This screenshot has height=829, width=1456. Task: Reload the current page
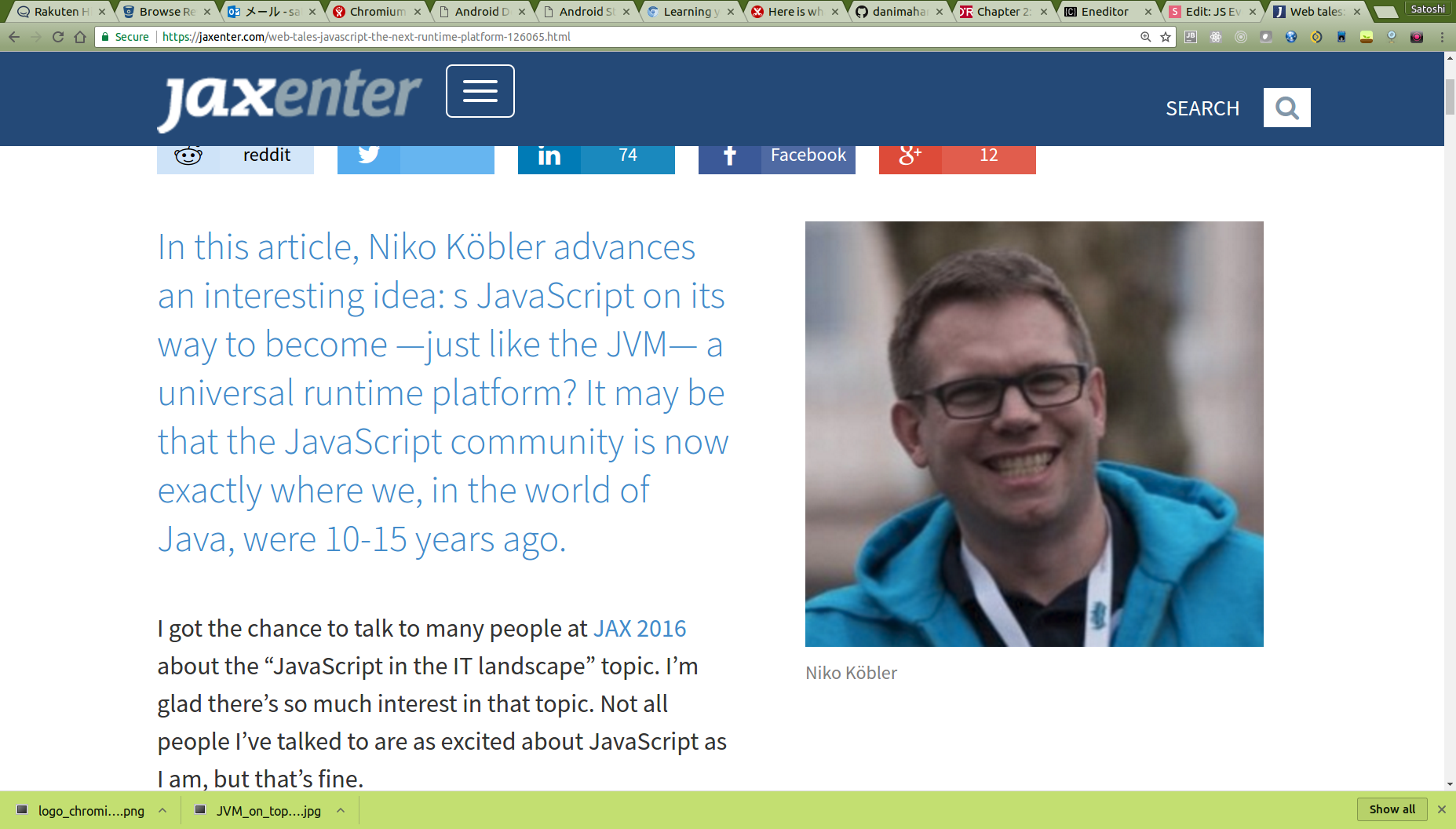click(58, 37)
